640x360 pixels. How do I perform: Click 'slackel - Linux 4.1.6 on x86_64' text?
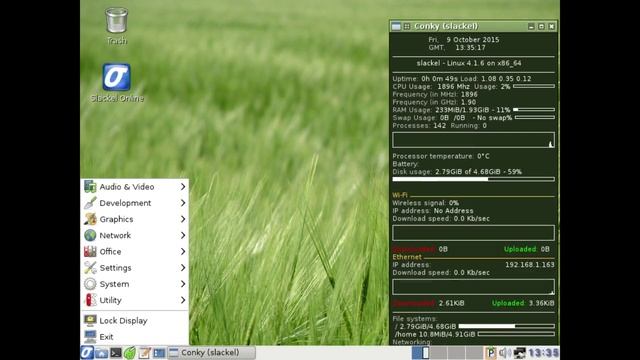point(469,63)
